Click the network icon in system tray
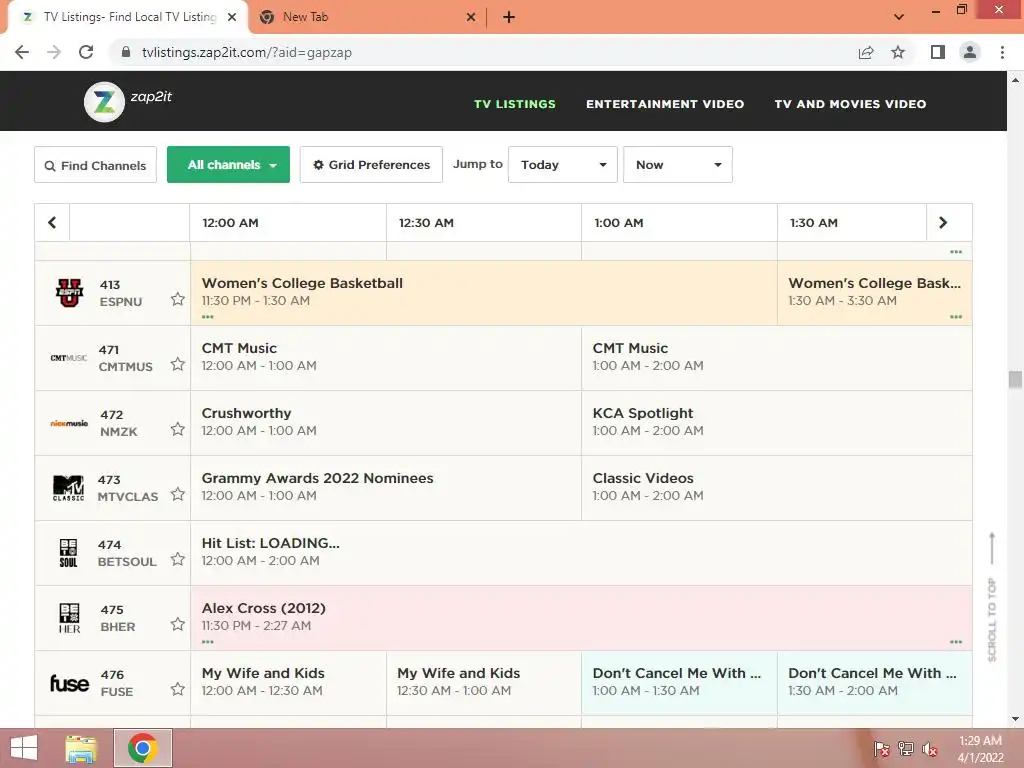1024x768 pixels. click(906, 749)
